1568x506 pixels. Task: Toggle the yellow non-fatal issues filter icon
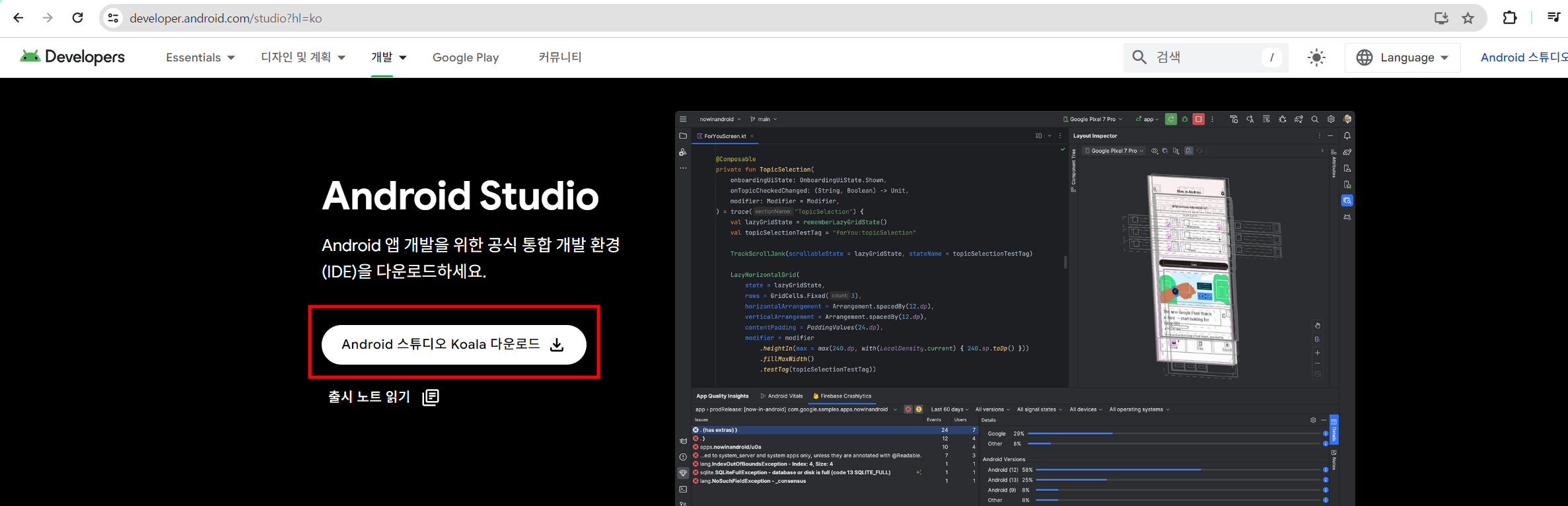919,410
